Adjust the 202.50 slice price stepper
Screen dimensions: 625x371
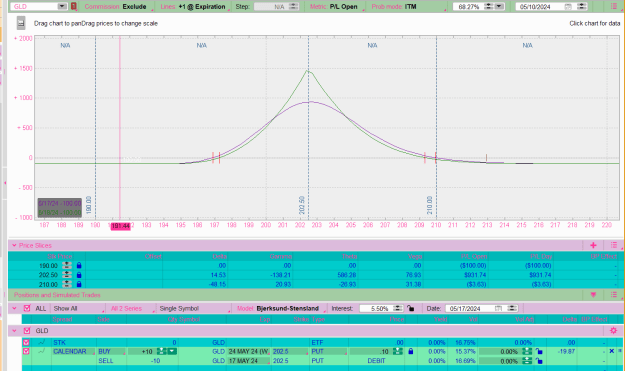point(67,275)
